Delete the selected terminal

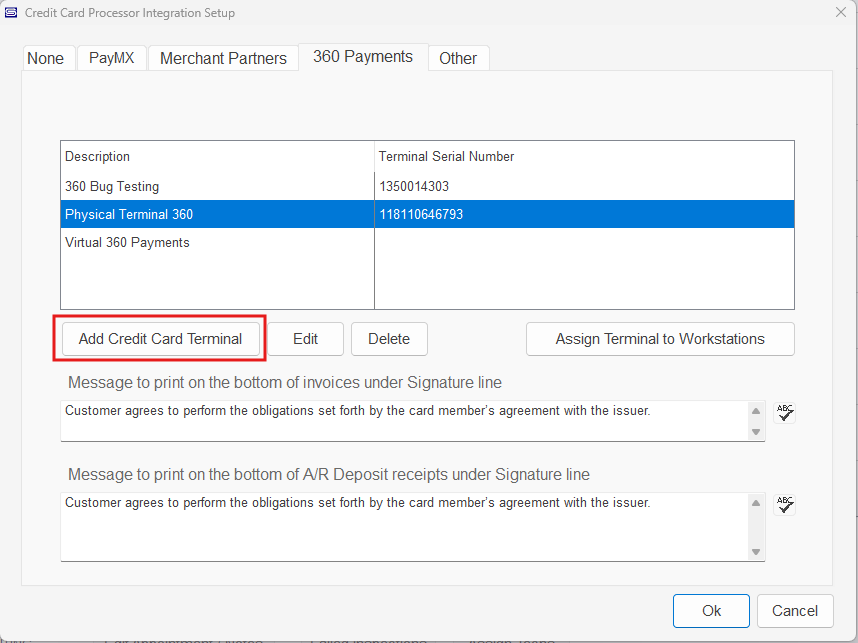pos(389,339)
